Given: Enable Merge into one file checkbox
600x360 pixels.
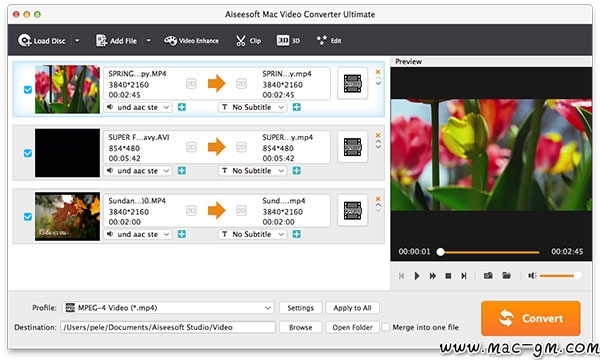Looking at the screenshot, I should coord(386,327).
